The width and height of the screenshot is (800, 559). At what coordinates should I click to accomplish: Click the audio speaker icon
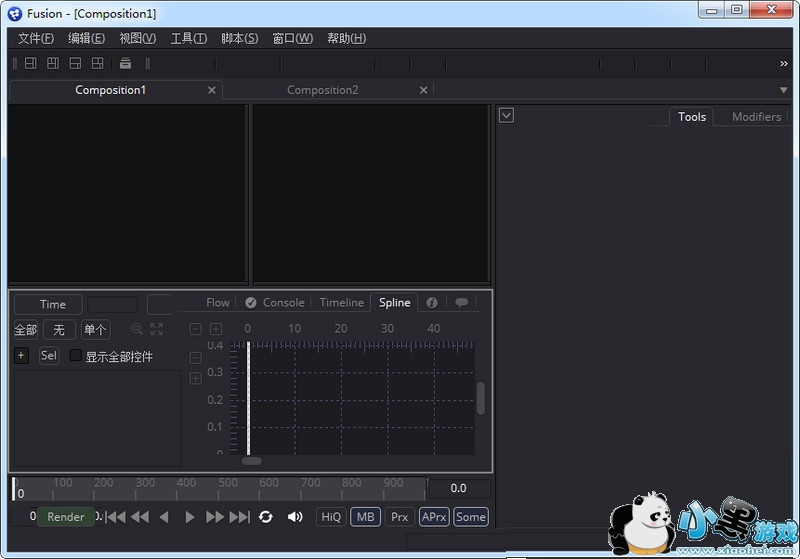[295, 517]
